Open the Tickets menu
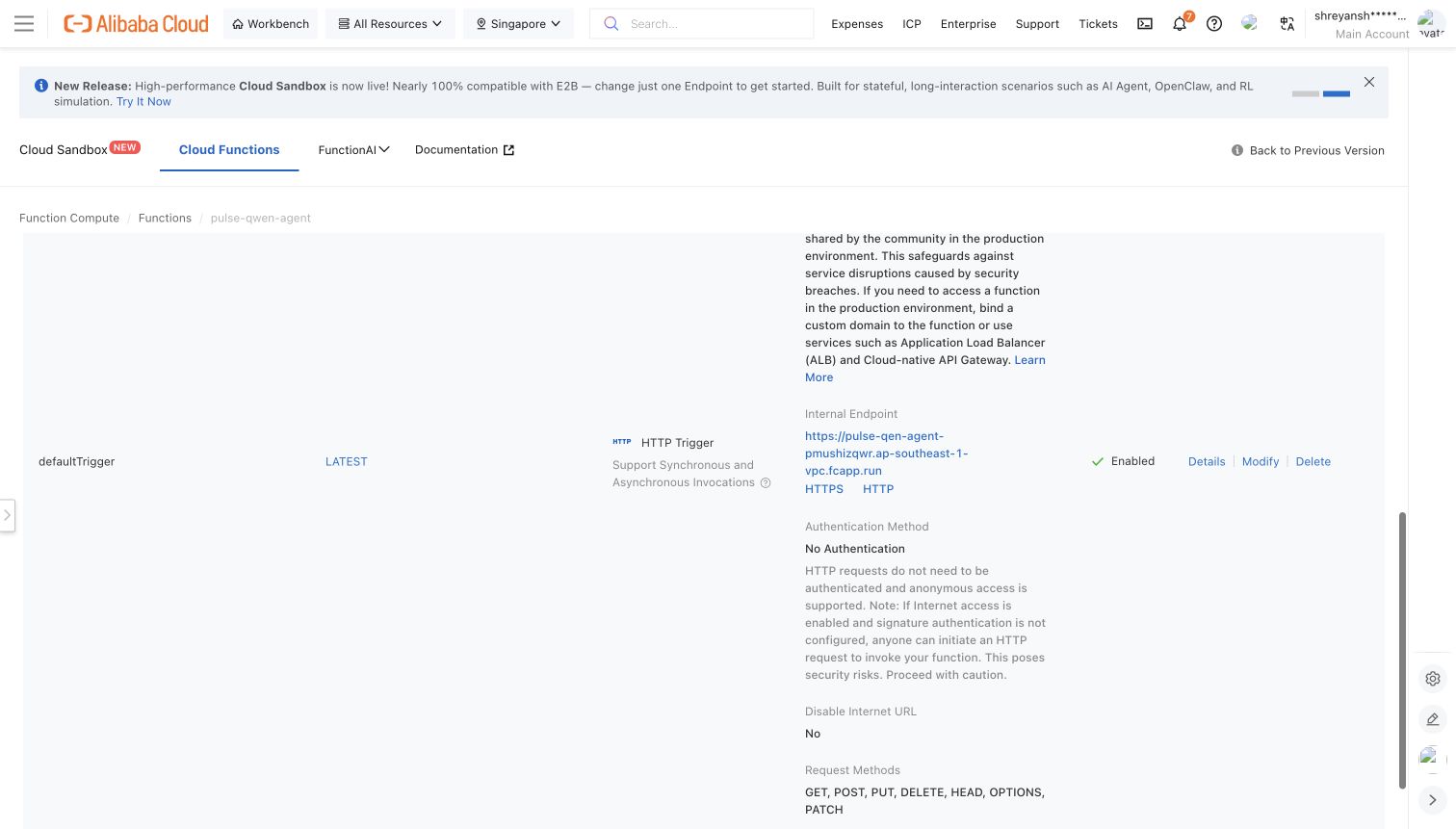The image size is (1456, 829). click(1098, 24)
